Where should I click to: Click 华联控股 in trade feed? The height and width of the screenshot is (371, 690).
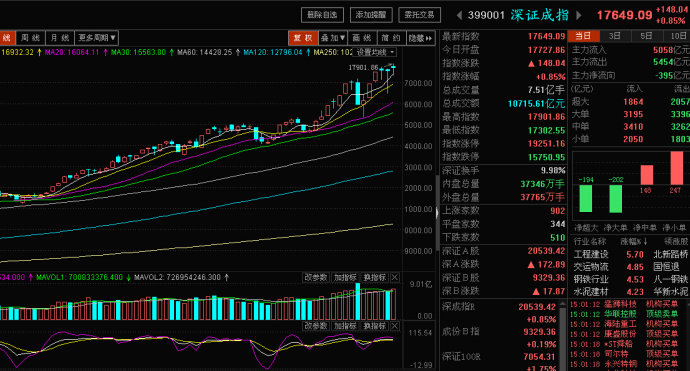click(620, 314)
